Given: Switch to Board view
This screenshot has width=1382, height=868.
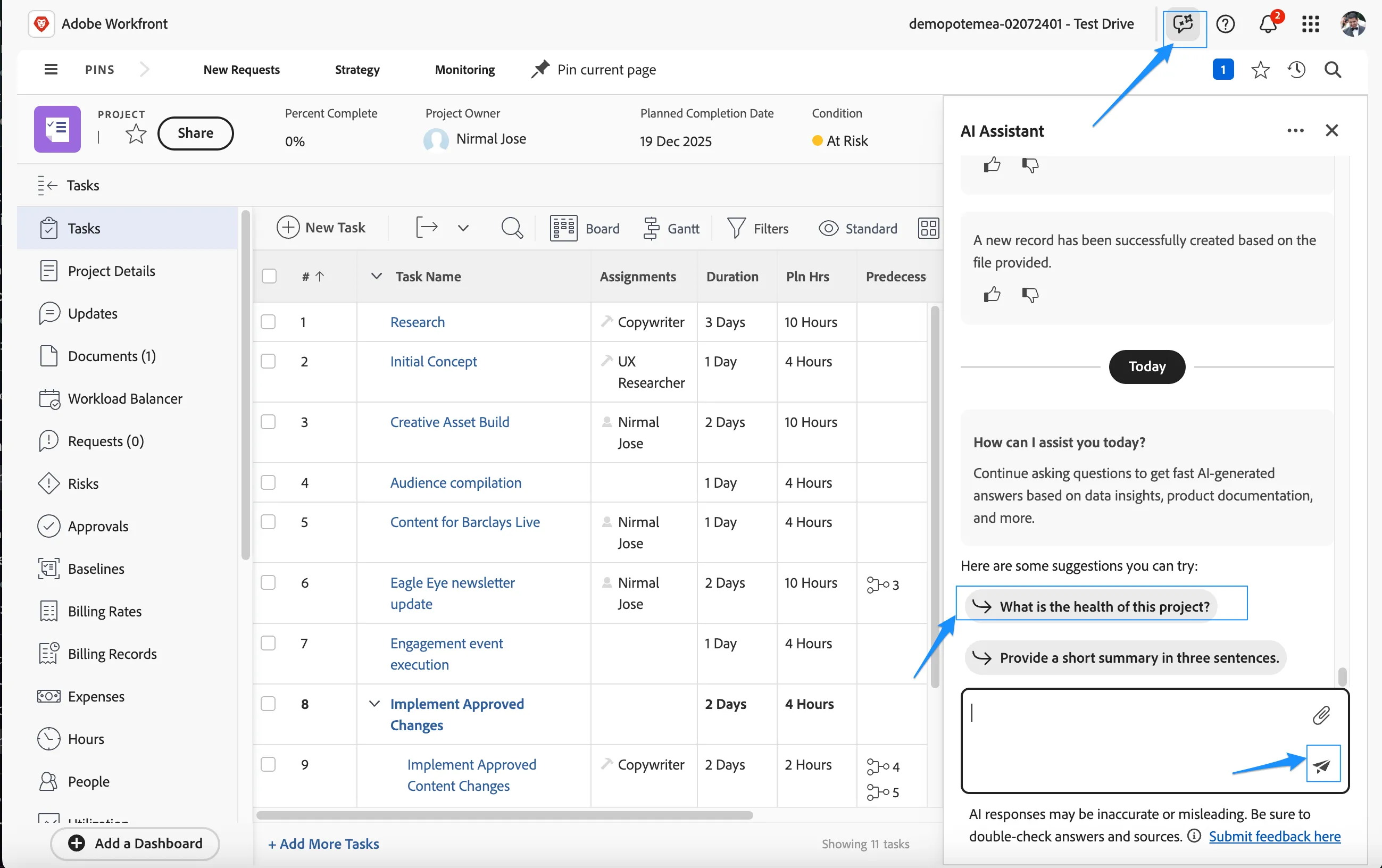Looking at the screenshot, I should click(585, 228).
